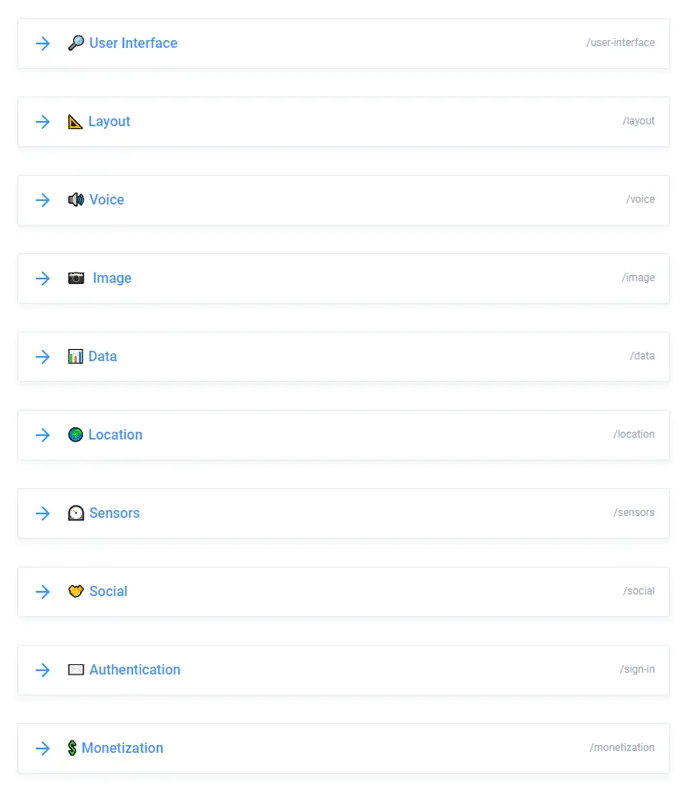Click the speaker icon beside Voice
The width and height of the screenshot is (690, 792).
pyautogui.click(x=76, y=200)
